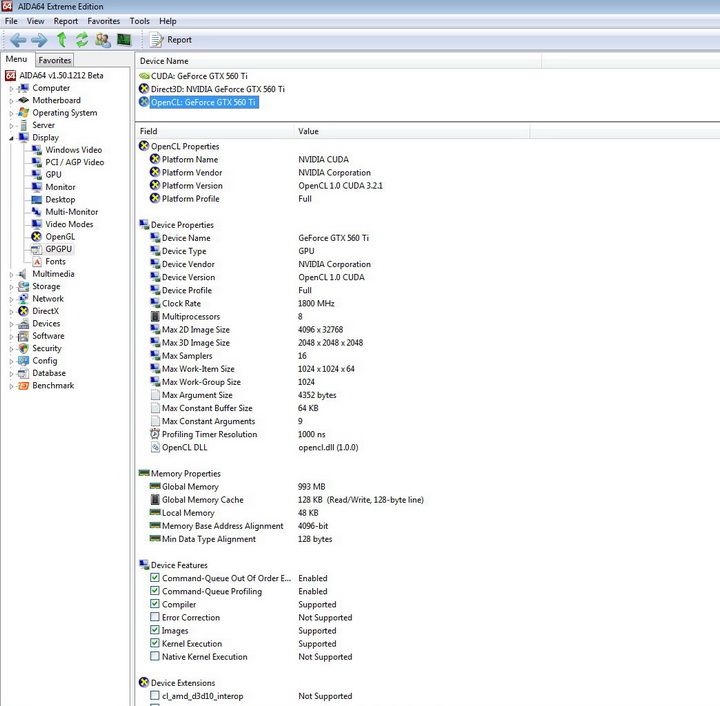Open the Favorites menu

(x=104, y=21)
